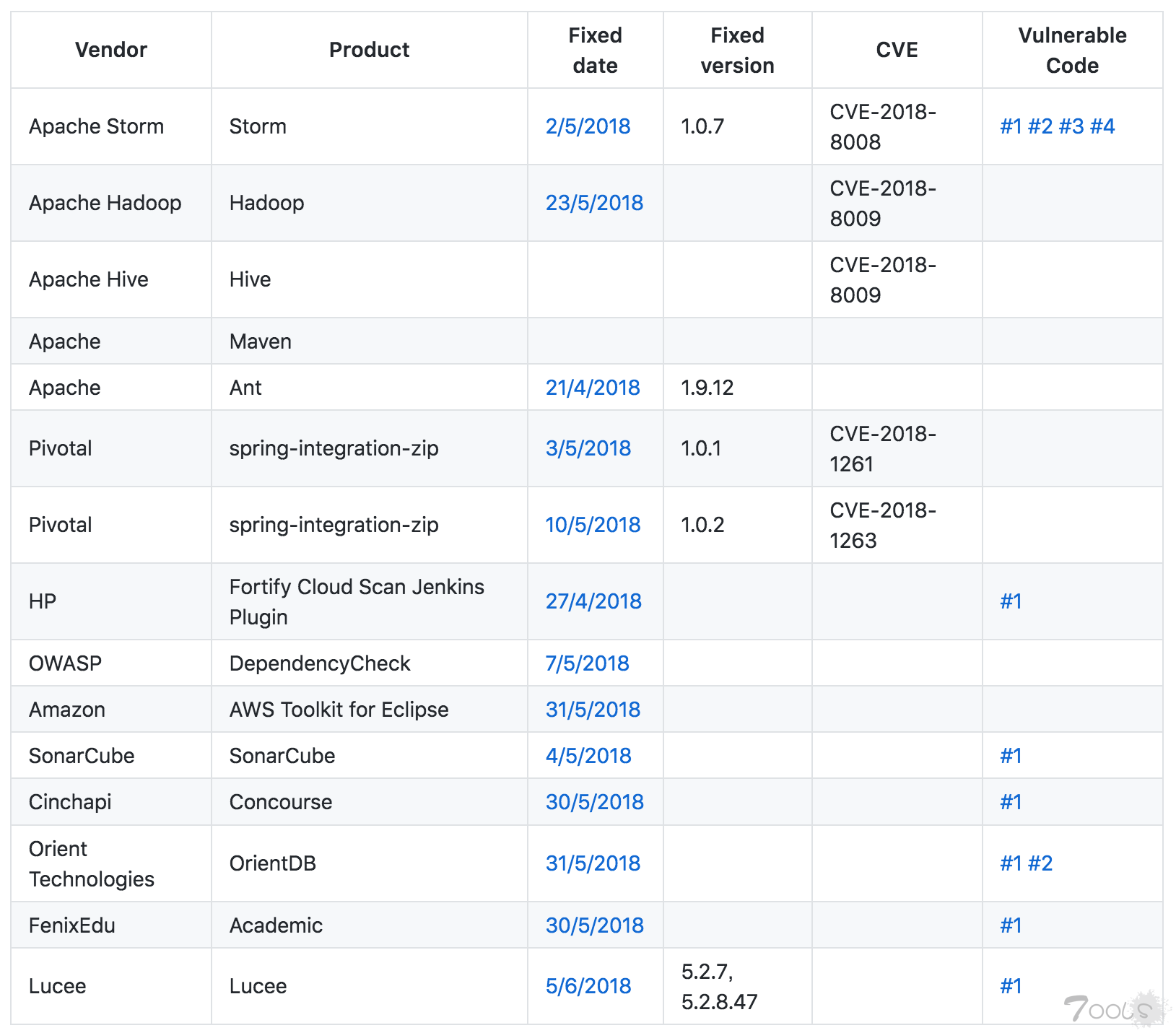The image size is (1176, 1033).
Task: Click the Concourse fixed date link
Action: click(594, 802)
